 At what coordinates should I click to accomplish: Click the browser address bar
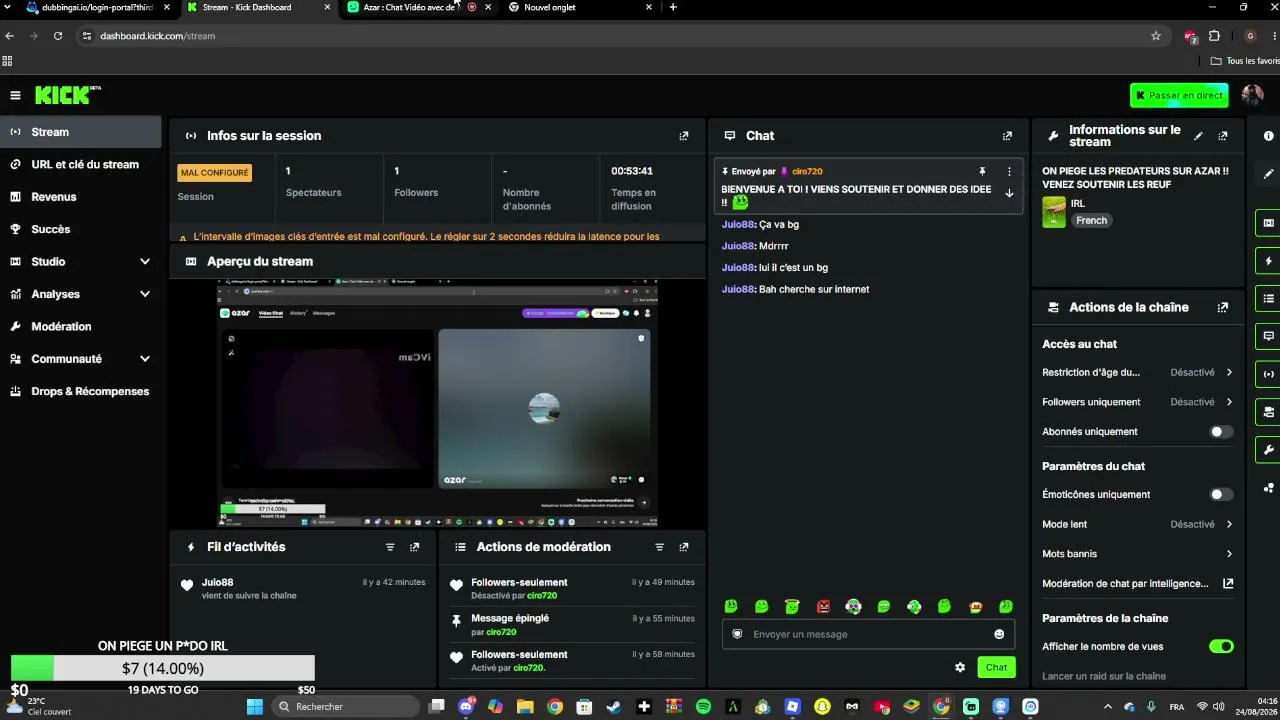[x=620, y=36]
